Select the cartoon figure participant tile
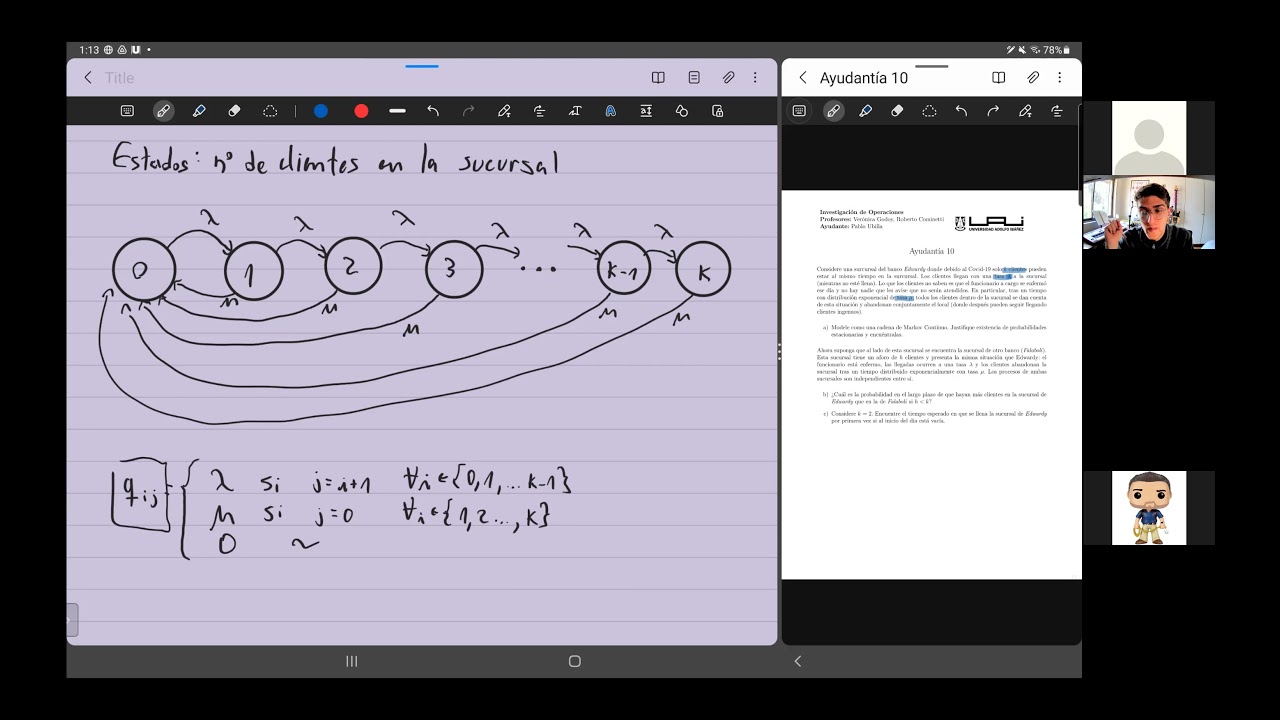Viewport: 1280px width, 720px height. pos(1149,508)
